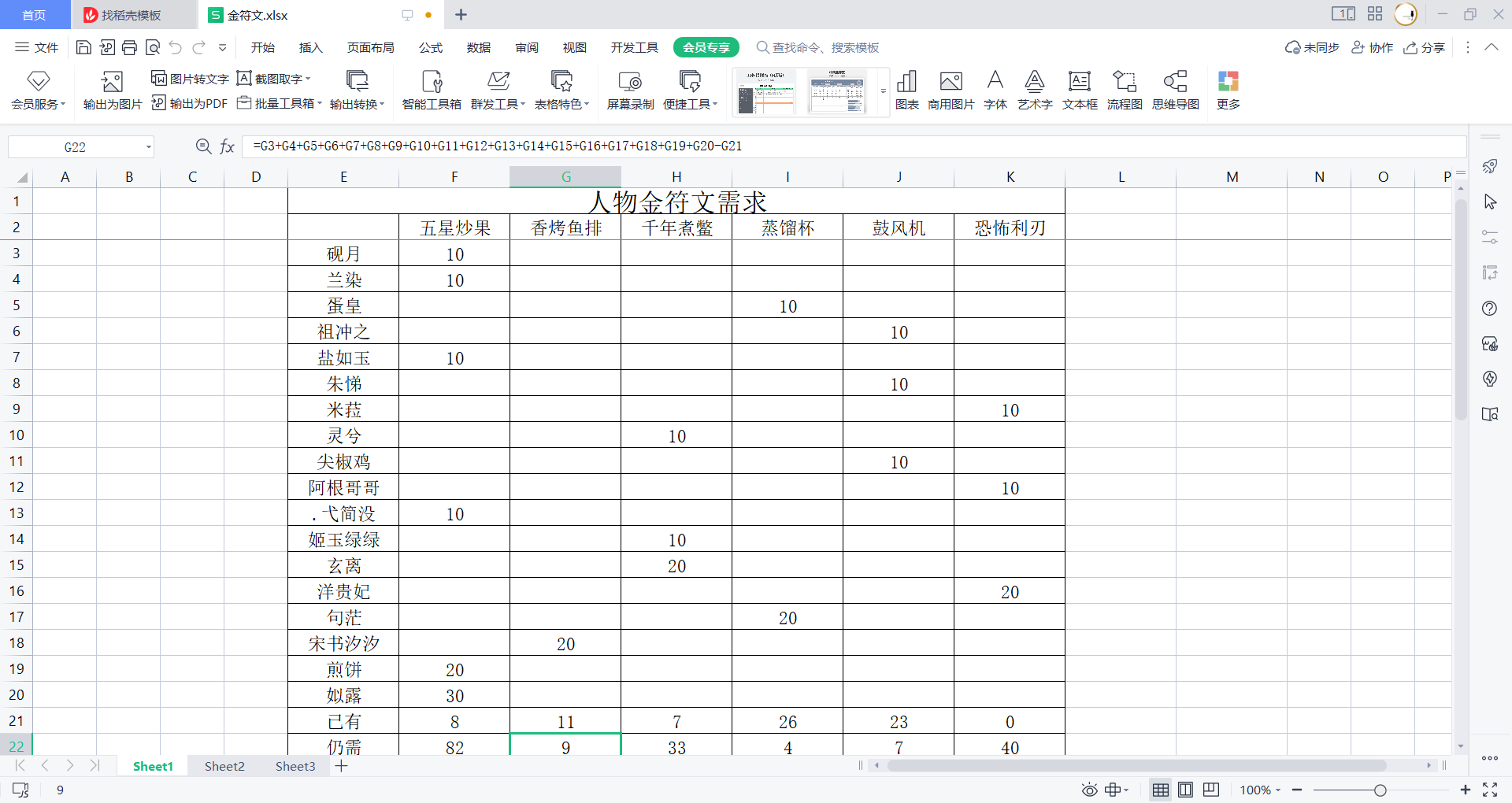Viewport: 1512px width, 803px height.
Task: Expand the template gallery arrow
Action: click(x=884, y=92)
